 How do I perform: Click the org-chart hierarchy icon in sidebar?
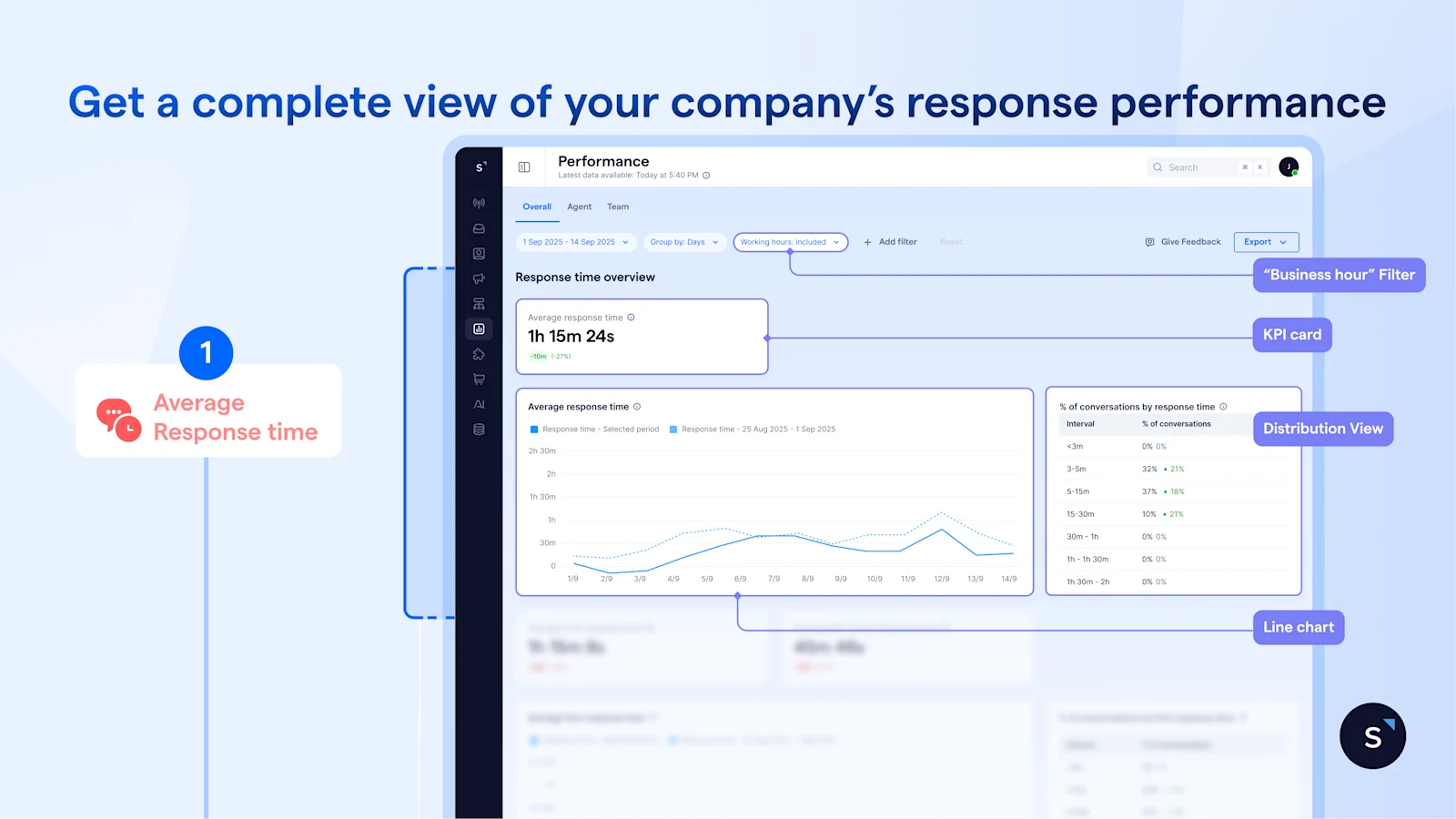[x=480, y=302]
